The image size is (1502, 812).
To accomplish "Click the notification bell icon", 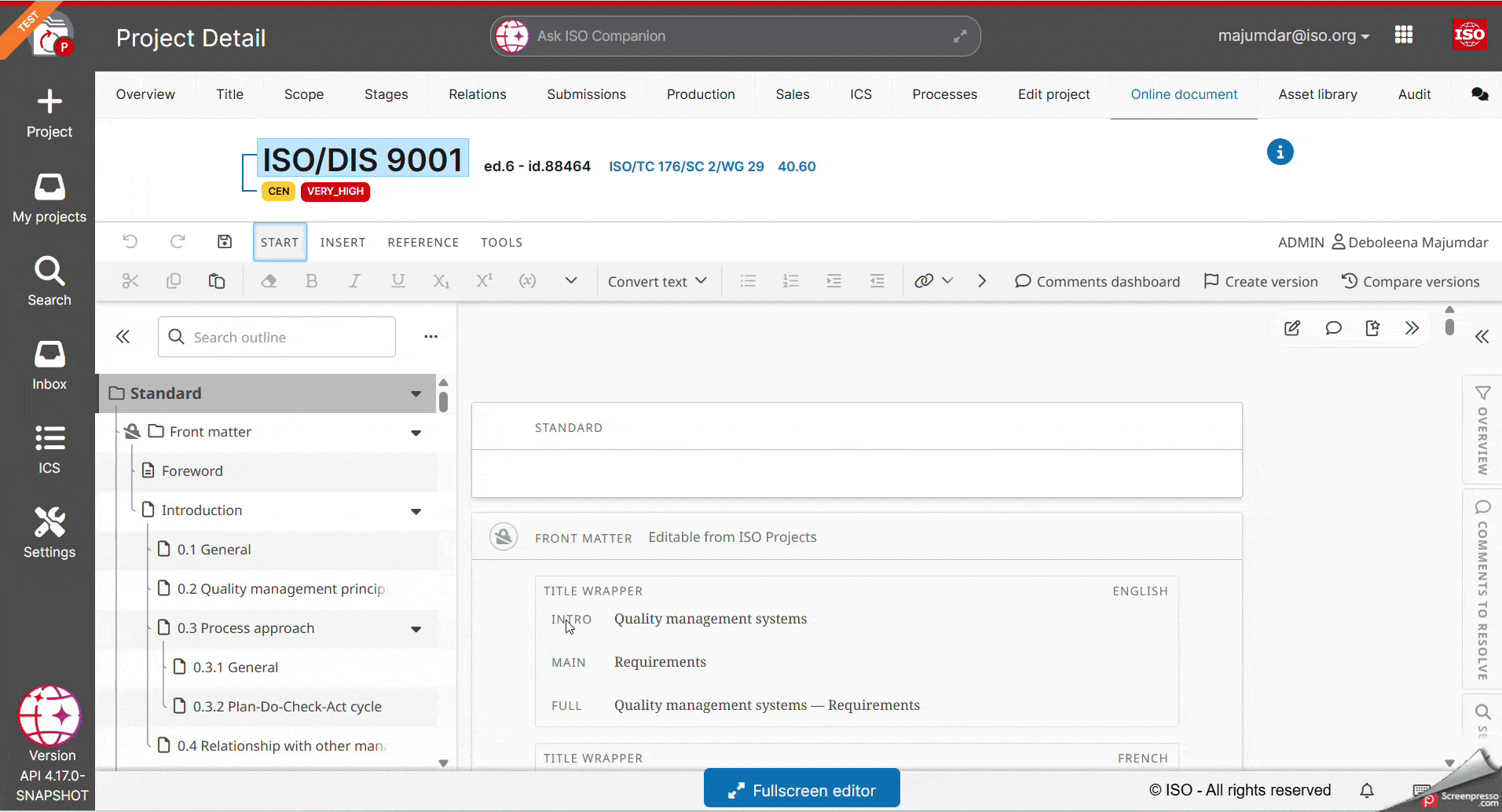I will [1367, 790].
